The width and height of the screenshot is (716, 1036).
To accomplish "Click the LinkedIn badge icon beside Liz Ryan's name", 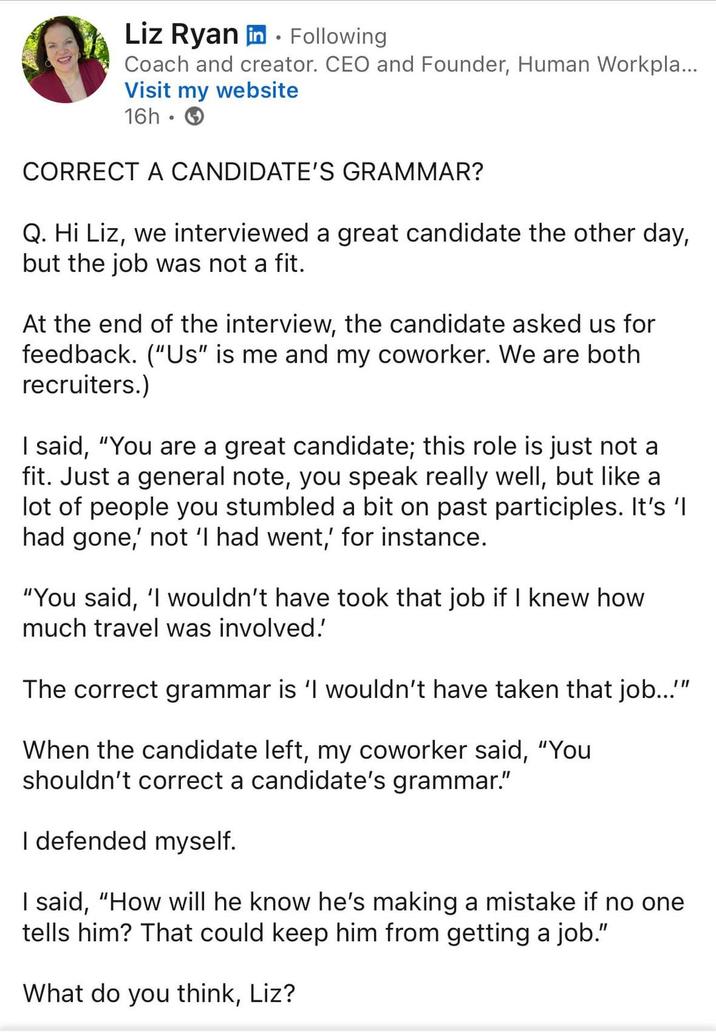I will coord(256,35).
